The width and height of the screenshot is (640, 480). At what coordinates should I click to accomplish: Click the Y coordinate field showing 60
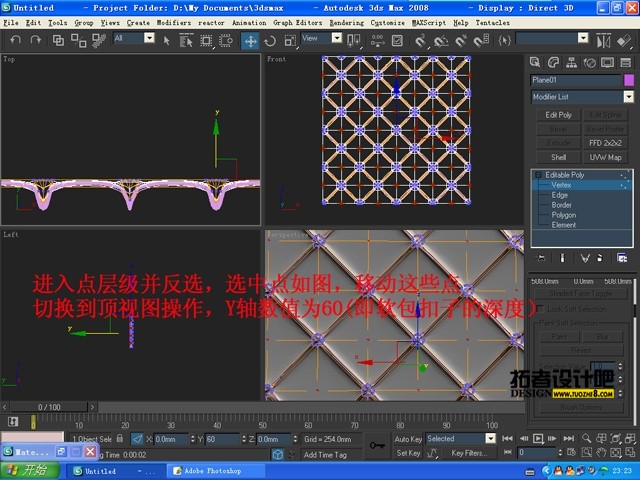(x=222, y=439)
